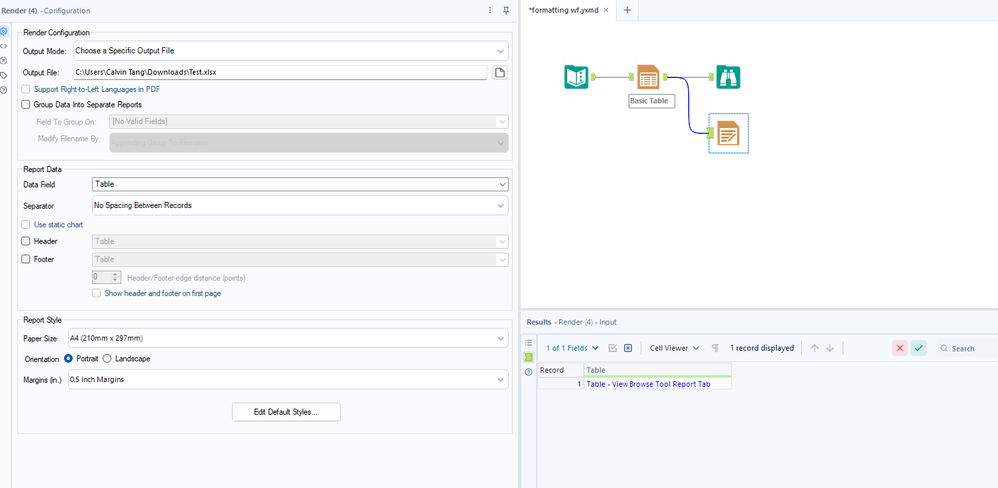Close the formatting wf.yxmd tab
The height and width of the screenshot is (488, 998).
point(606,10)
